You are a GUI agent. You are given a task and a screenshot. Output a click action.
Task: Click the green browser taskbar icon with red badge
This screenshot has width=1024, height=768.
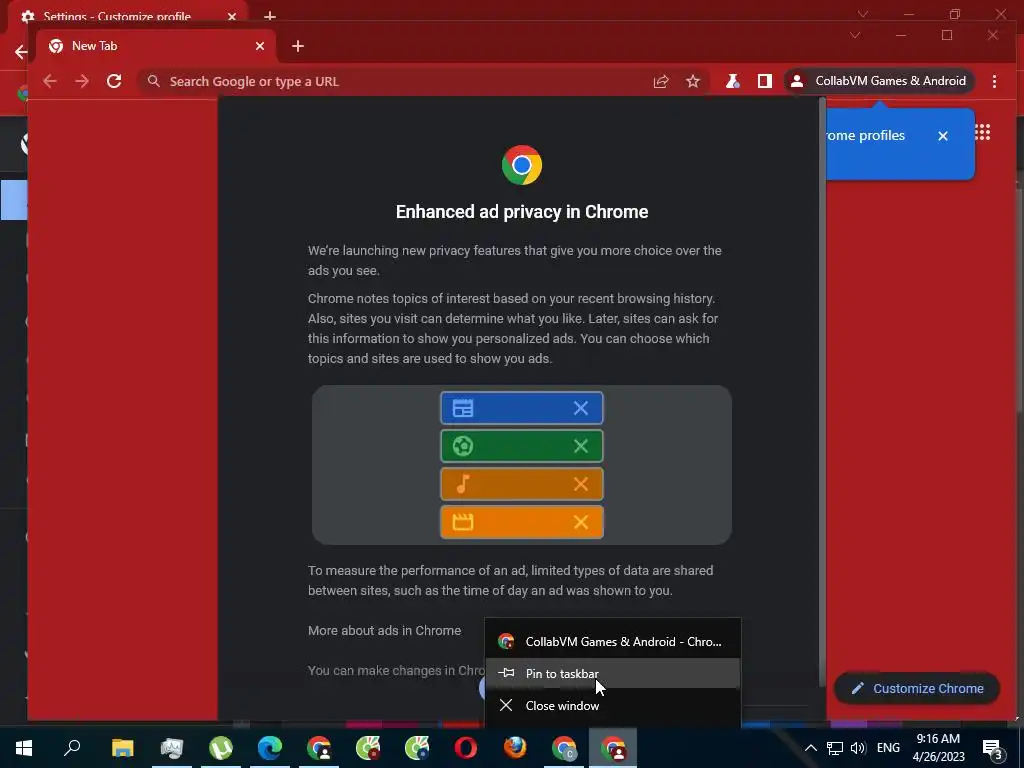pos(368,748)
